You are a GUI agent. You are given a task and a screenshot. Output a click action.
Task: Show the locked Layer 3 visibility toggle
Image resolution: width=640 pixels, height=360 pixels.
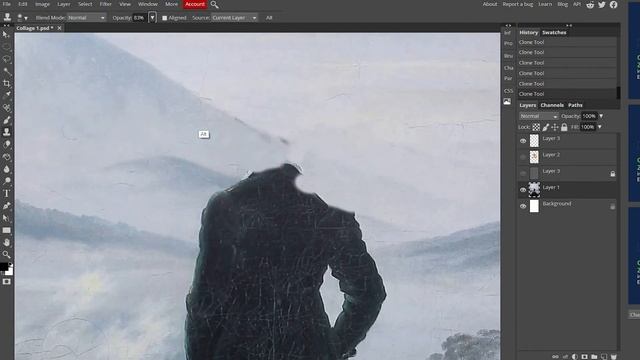(523, 173)
